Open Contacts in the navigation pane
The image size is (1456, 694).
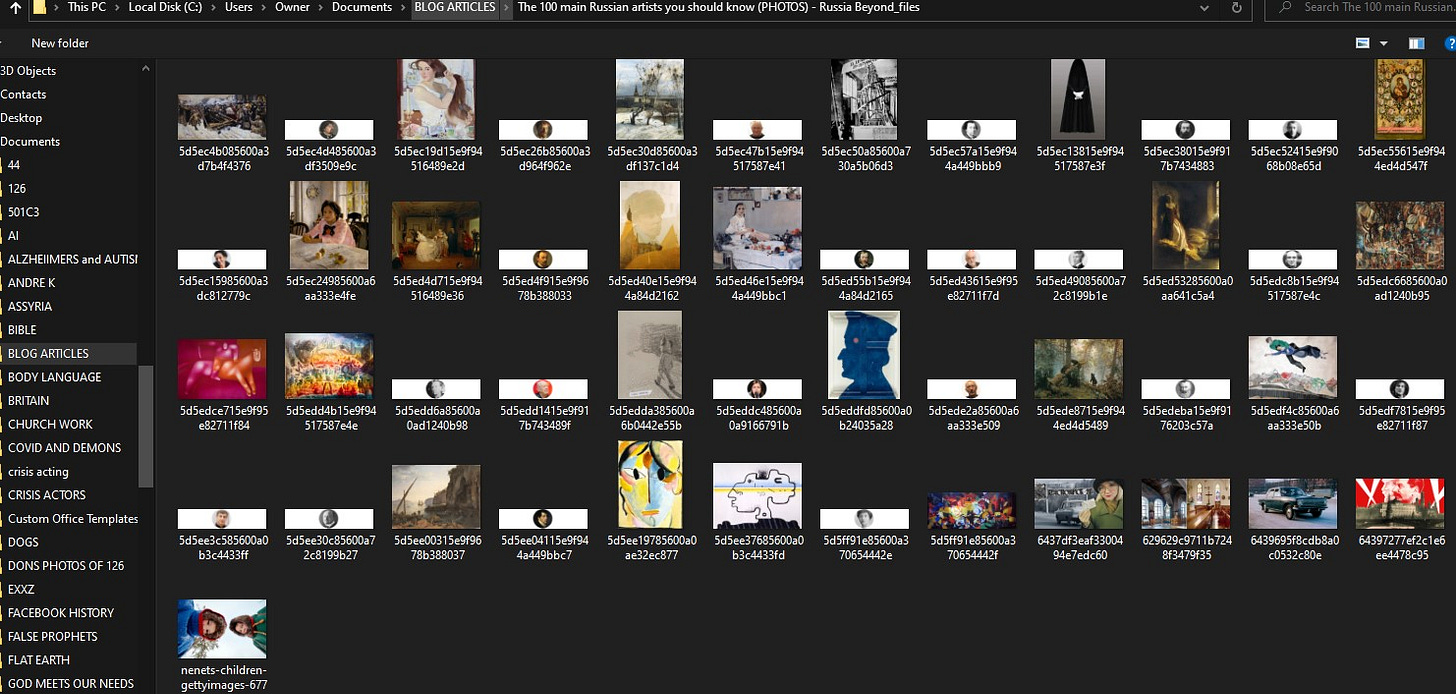pyautogui.click(x=24, y=94)
